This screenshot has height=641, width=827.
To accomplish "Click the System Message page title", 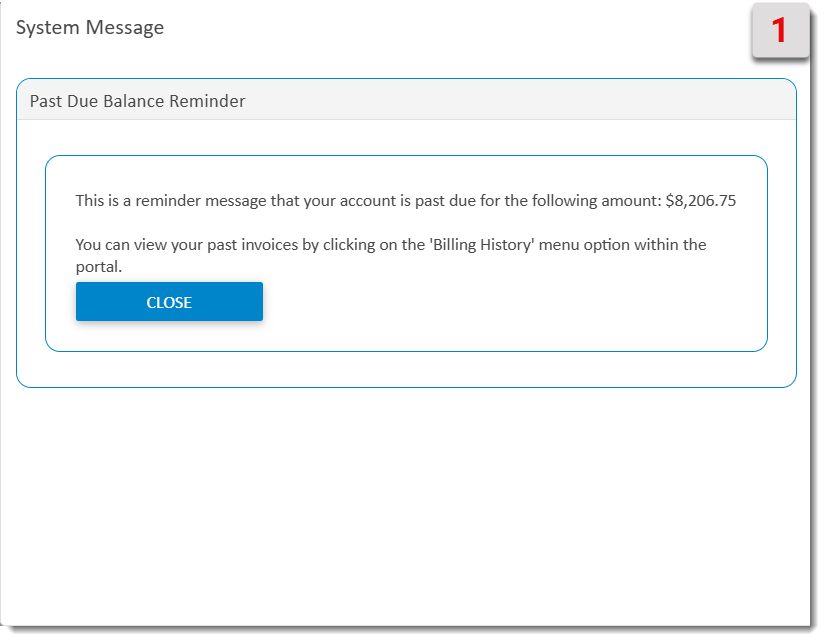I will [89, 28].
